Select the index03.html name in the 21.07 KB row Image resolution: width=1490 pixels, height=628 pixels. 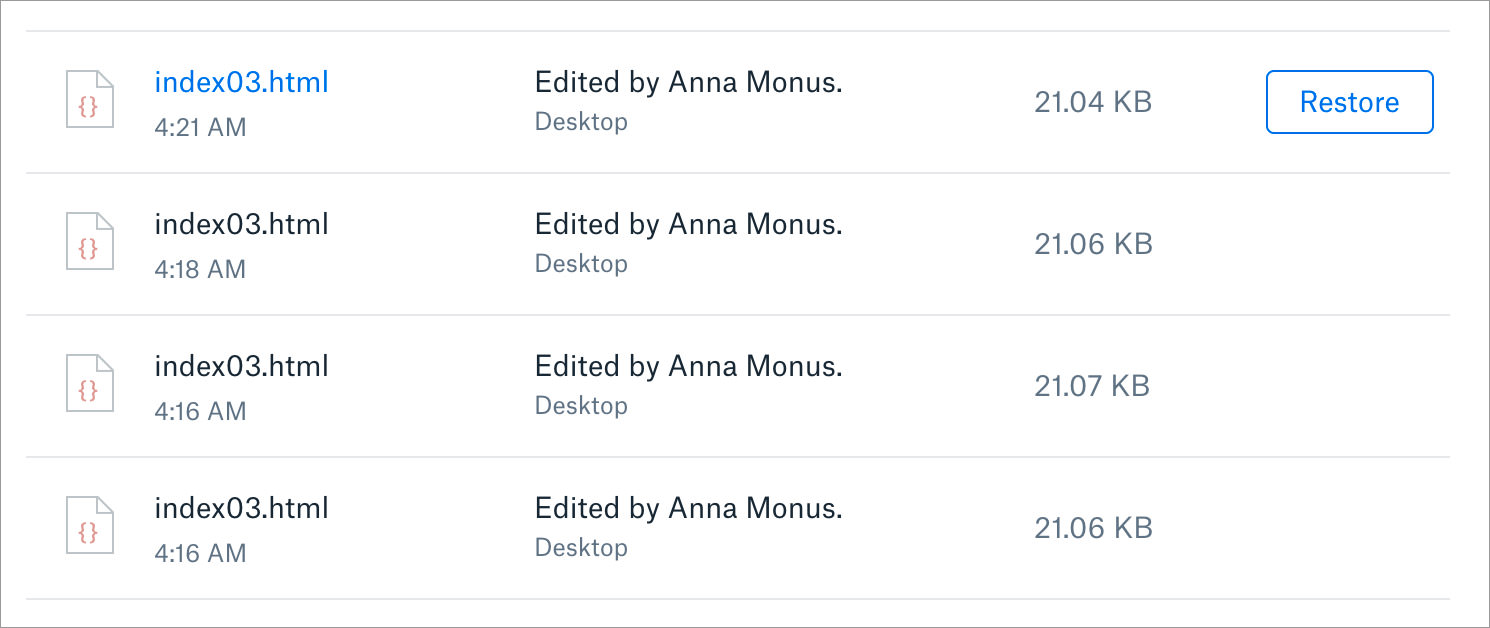(x=241, y=366)
